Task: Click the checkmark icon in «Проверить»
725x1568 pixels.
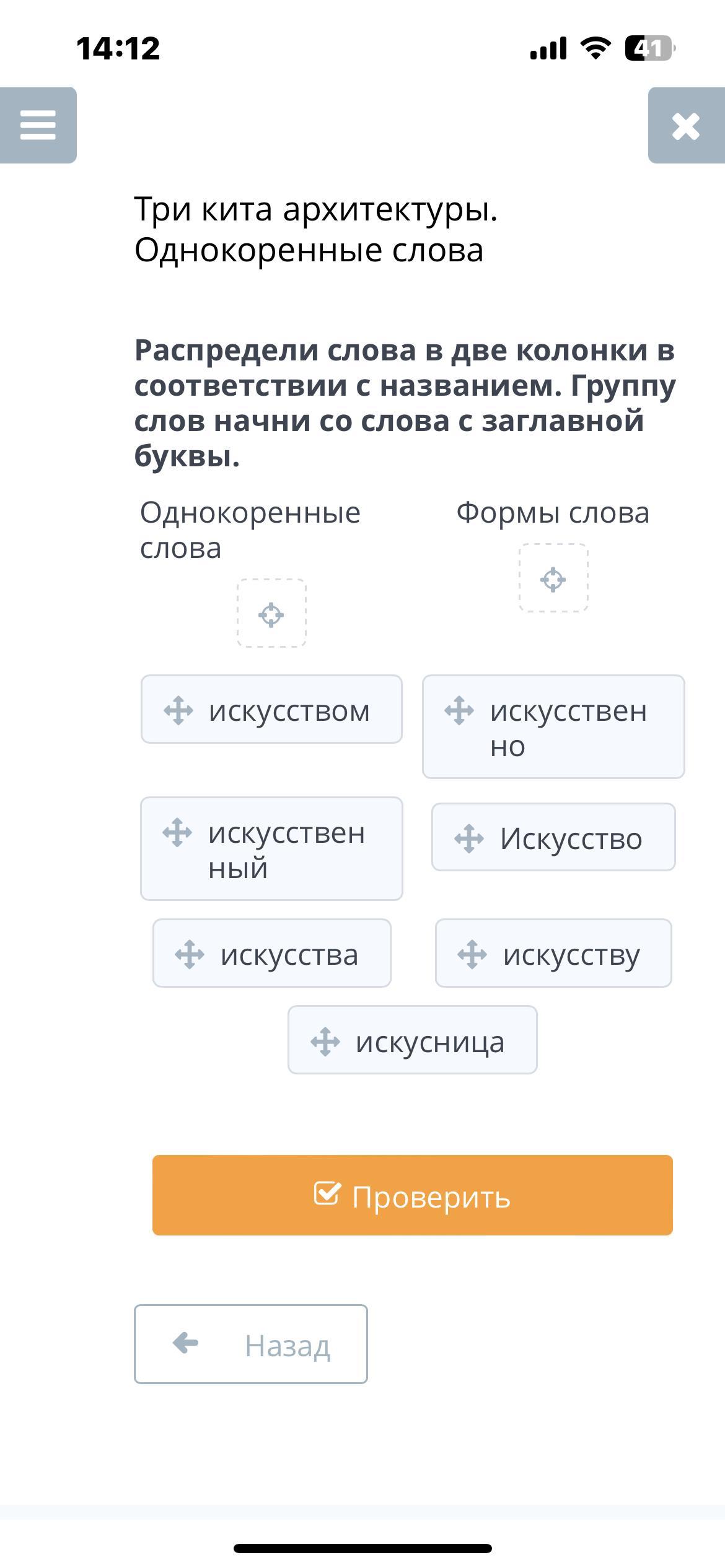Action: click(x=327, y=1193)
